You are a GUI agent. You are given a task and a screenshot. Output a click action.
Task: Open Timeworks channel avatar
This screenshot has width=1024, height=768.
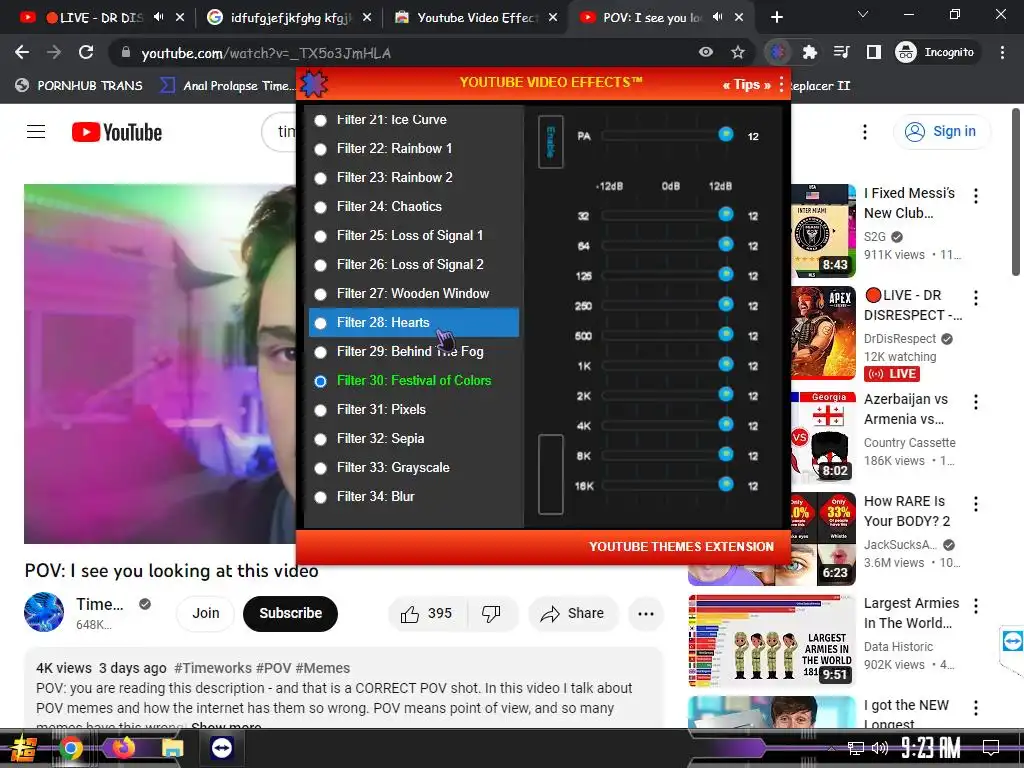point(44,612)
